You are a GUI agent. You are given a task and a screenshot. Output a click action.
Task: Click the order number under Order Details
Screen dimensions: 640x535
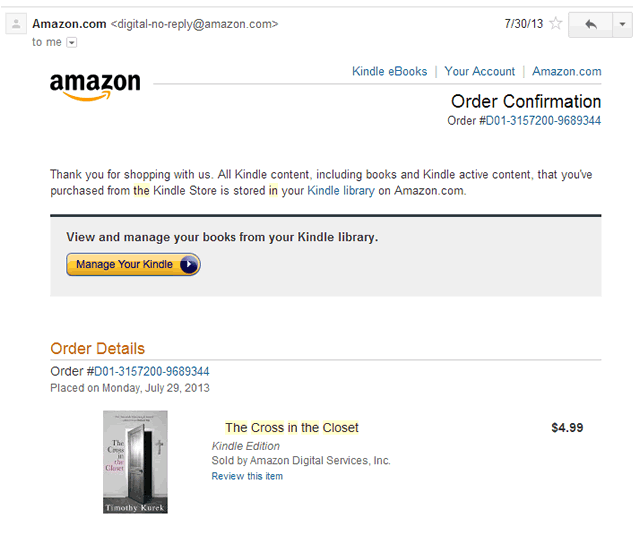(x=151, y=372)
